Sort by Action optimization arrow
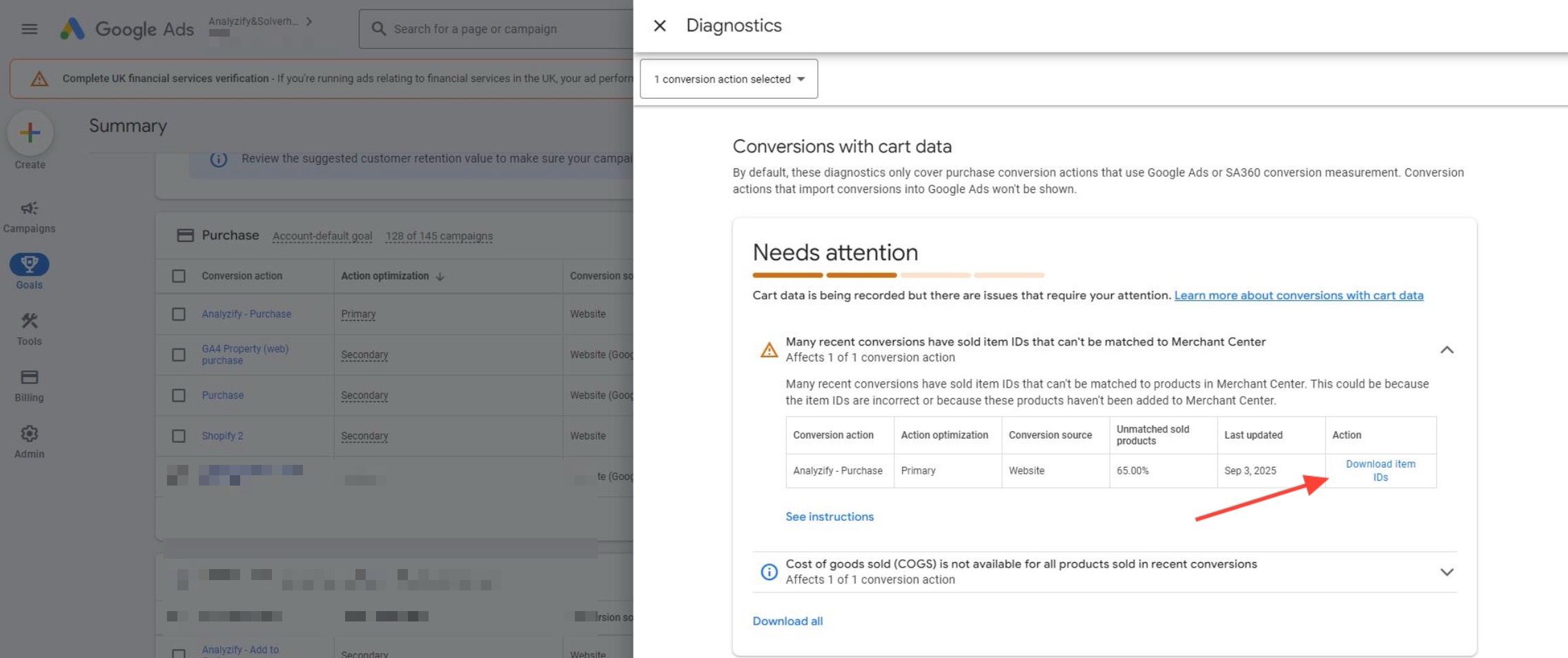 [x=440, y=277]
